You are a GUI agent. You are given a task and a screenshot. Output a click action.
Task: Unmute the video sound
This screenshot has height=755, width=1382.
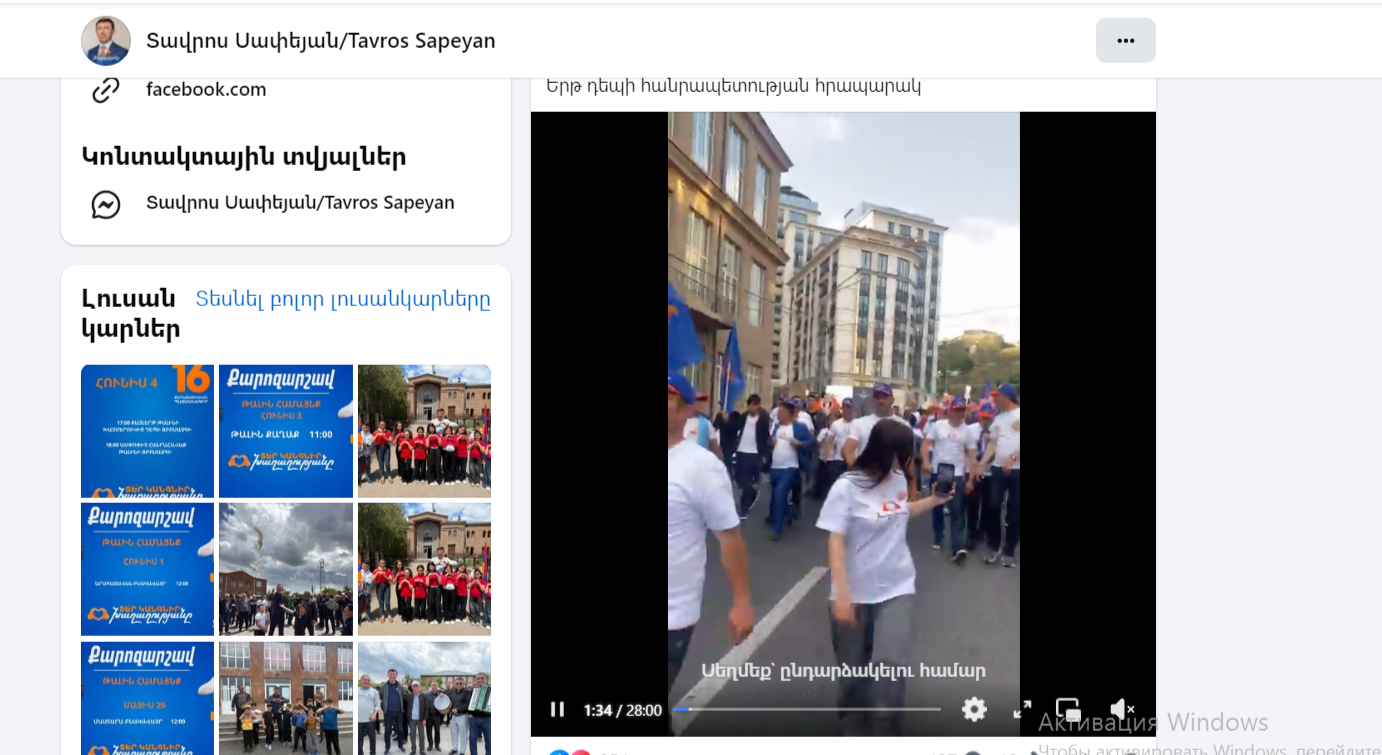point(1122,709)
